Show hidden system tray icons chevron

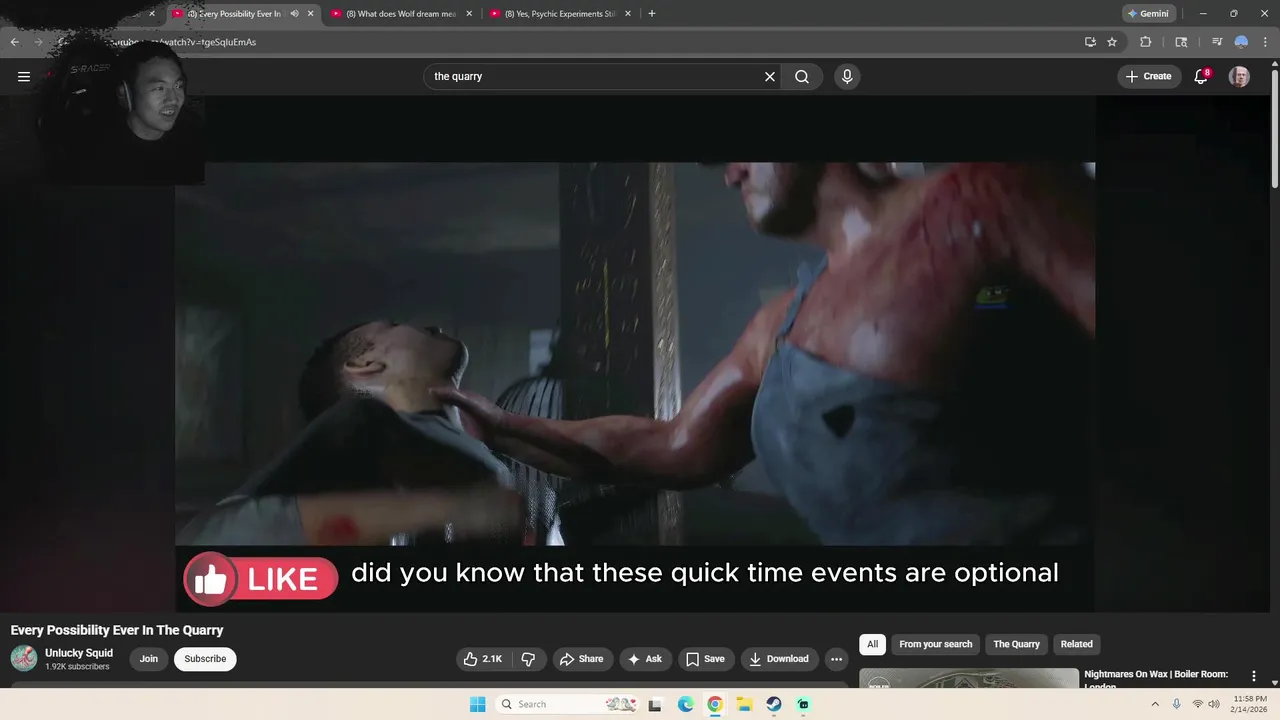pos(1155,704)
